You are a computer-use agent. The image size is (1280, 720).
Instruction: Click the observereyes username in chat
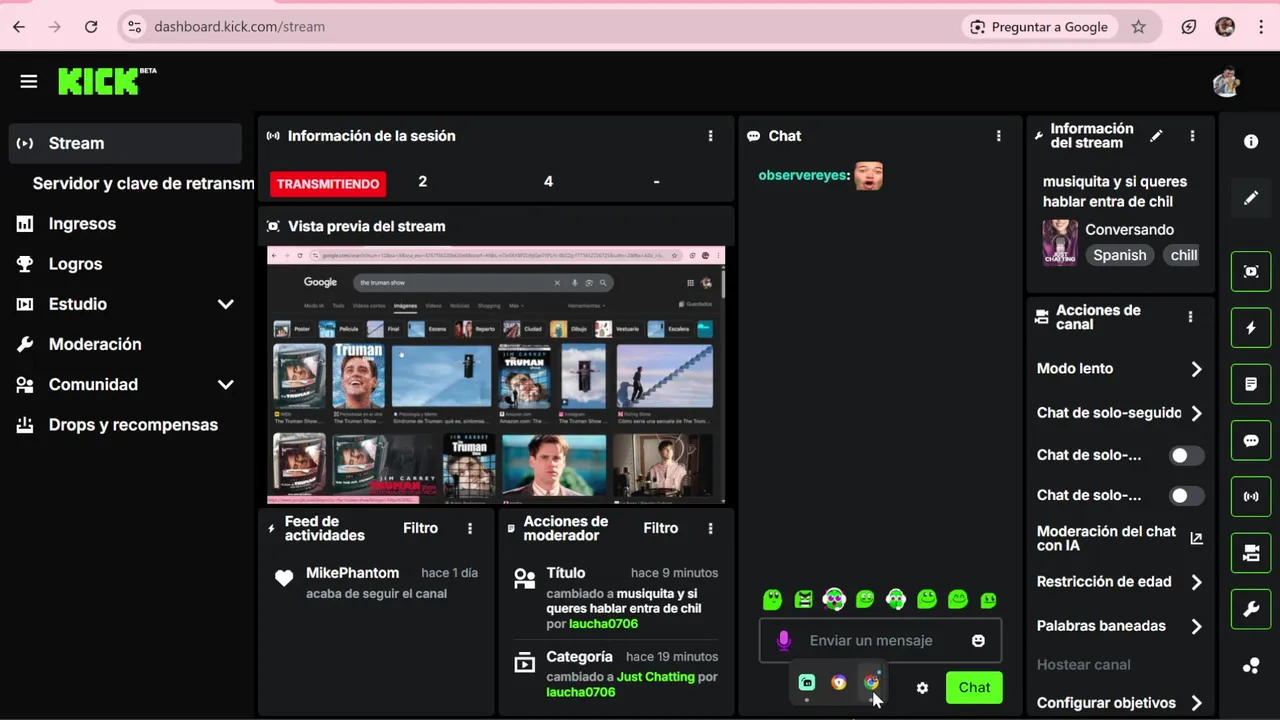click(804, 175)
